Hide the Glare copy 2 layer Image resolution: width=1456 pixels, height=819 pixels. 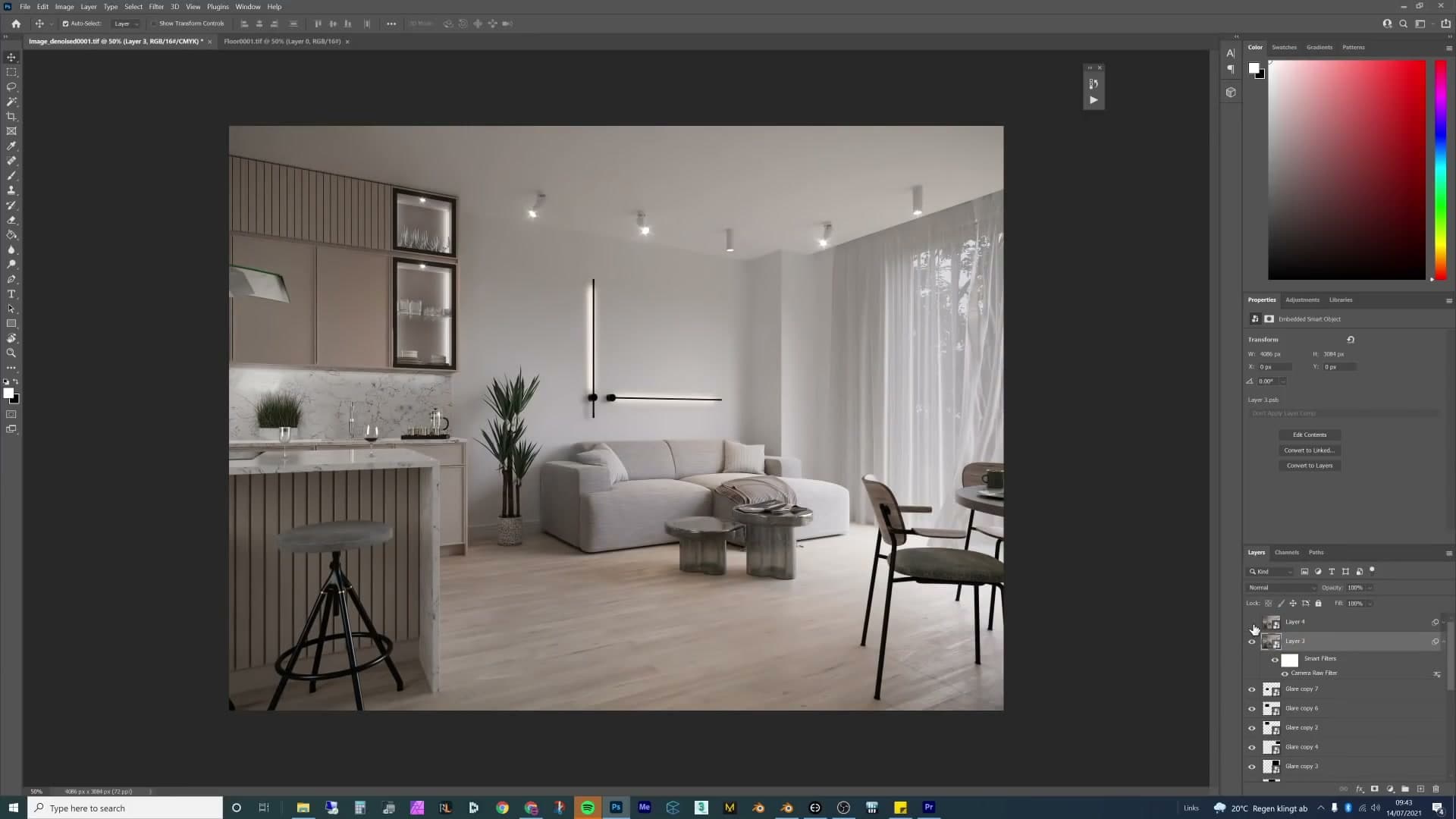1252,728
